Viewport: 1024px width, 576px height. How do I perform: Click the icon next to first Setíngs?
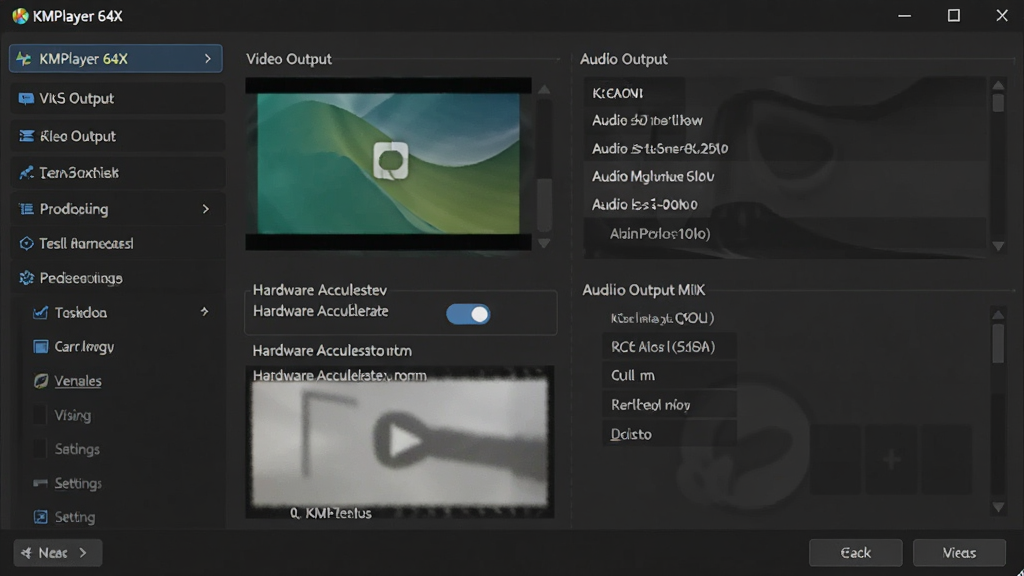(x=40, y=449)
